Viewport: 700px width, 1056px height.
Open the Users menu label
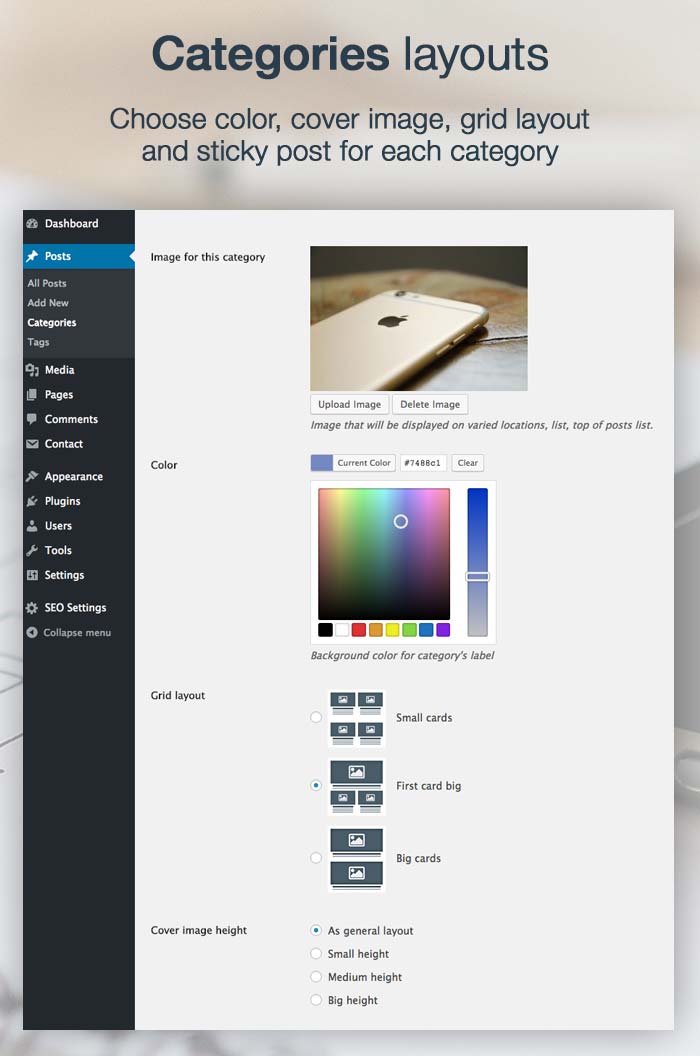pyautogui.click(x=58, y=526)
